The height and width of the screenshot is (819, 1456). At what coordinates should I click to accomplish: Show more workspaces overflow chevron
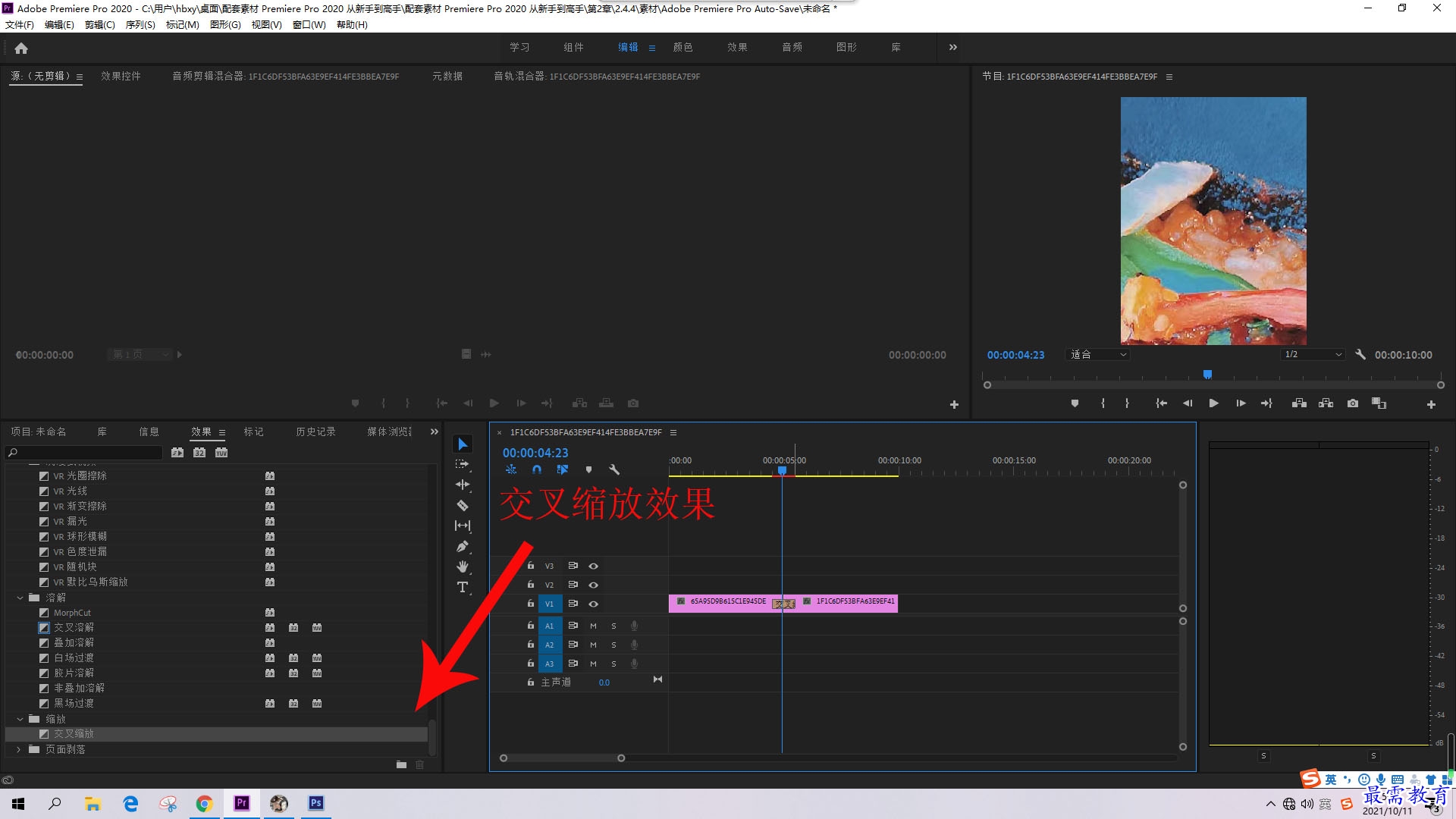coord(953,47)
